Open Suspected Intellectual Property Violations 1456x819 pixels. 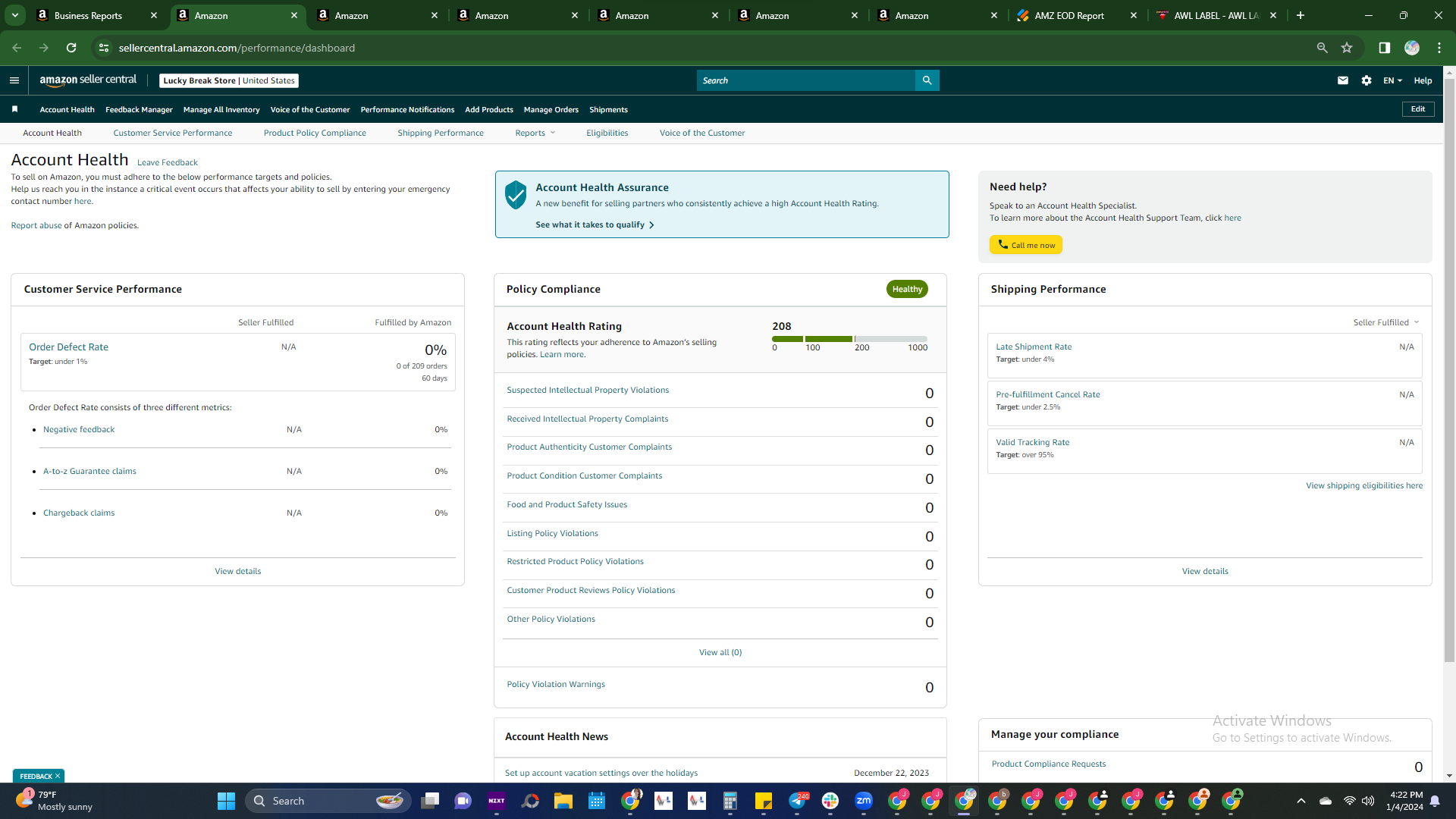(x=588, y=390)
